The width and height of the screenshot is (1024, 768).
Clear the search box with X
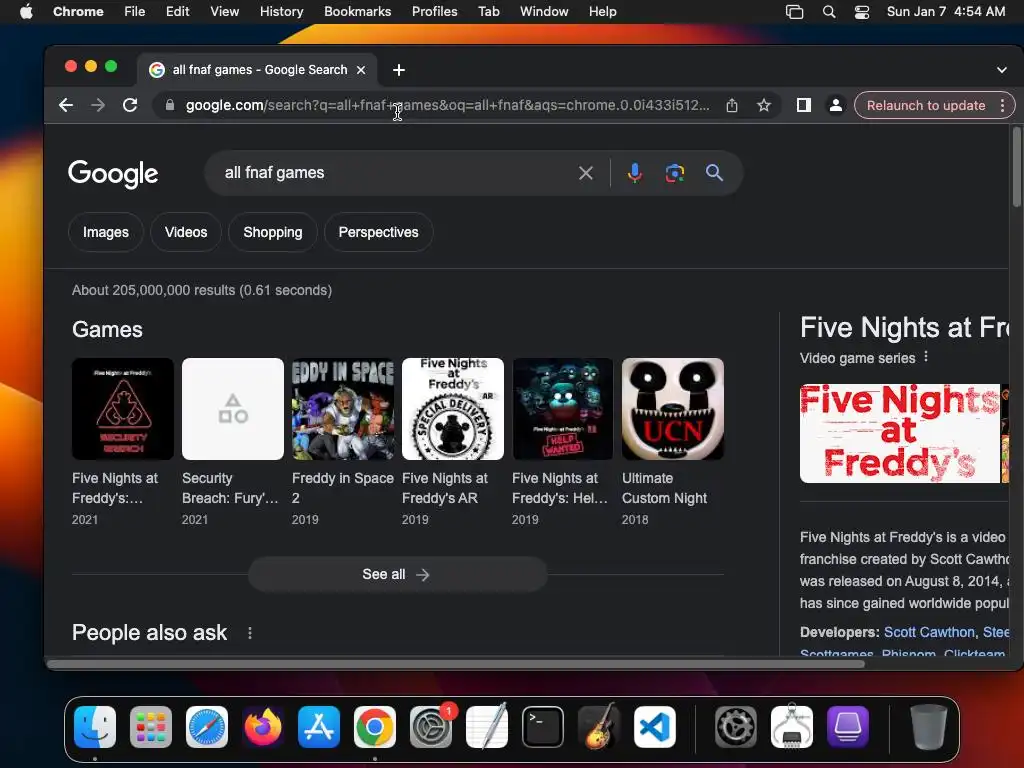pyautogui.click(x=586, y=173)
